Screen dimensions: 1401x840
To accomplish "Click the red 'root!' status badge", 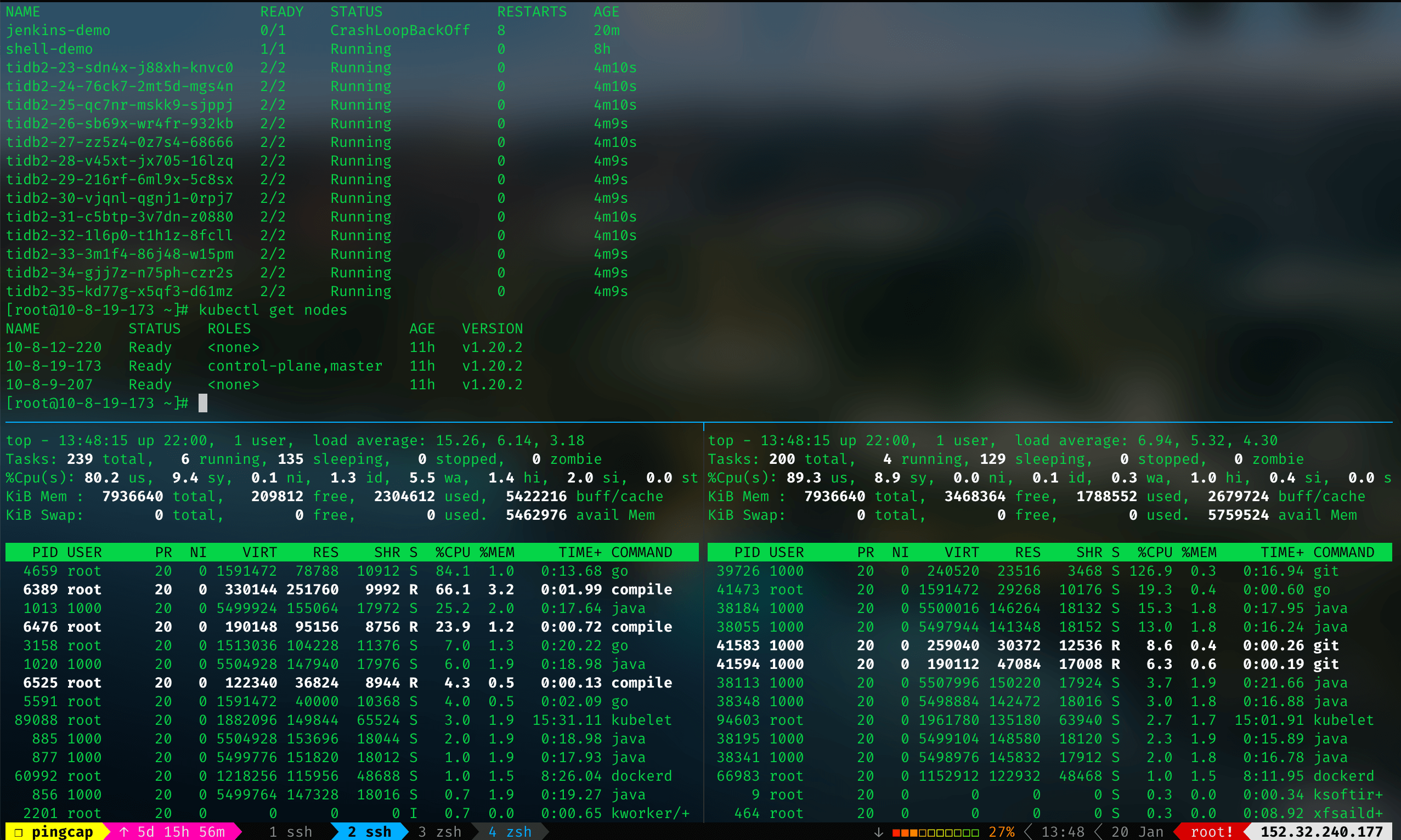I will point(1211,832).
